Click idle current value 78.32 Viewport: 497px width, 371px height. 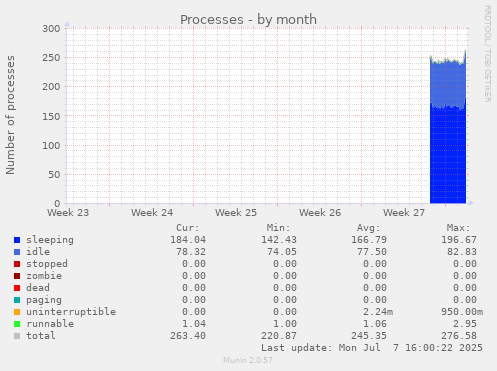(191, 252)
